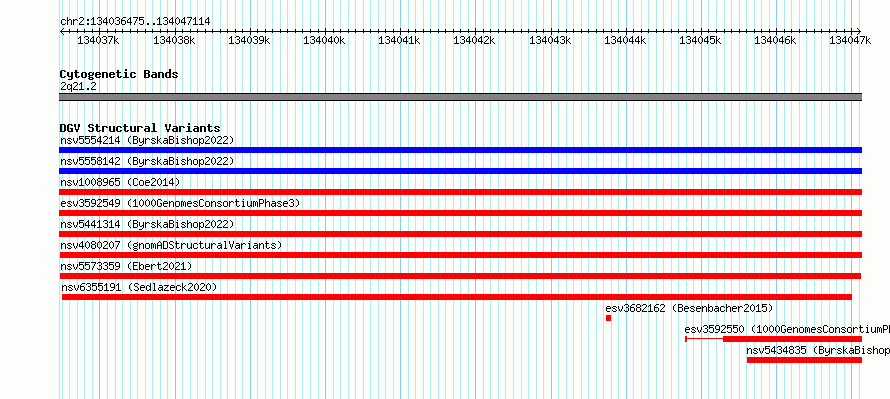This screenshot has width=890, height=399.
Task: Click ruler position 134041k
Action: (400, 40)
